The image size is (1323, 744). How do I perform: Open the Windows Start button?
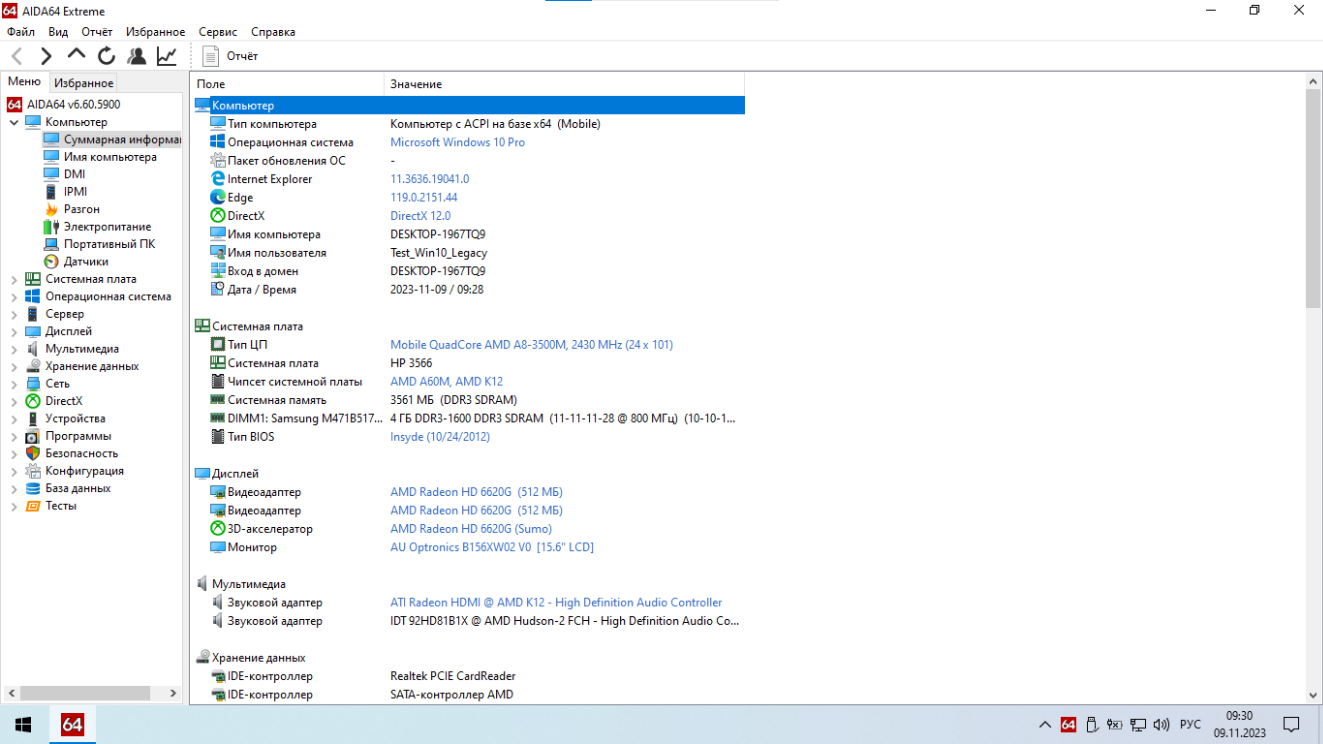(23, 724)
